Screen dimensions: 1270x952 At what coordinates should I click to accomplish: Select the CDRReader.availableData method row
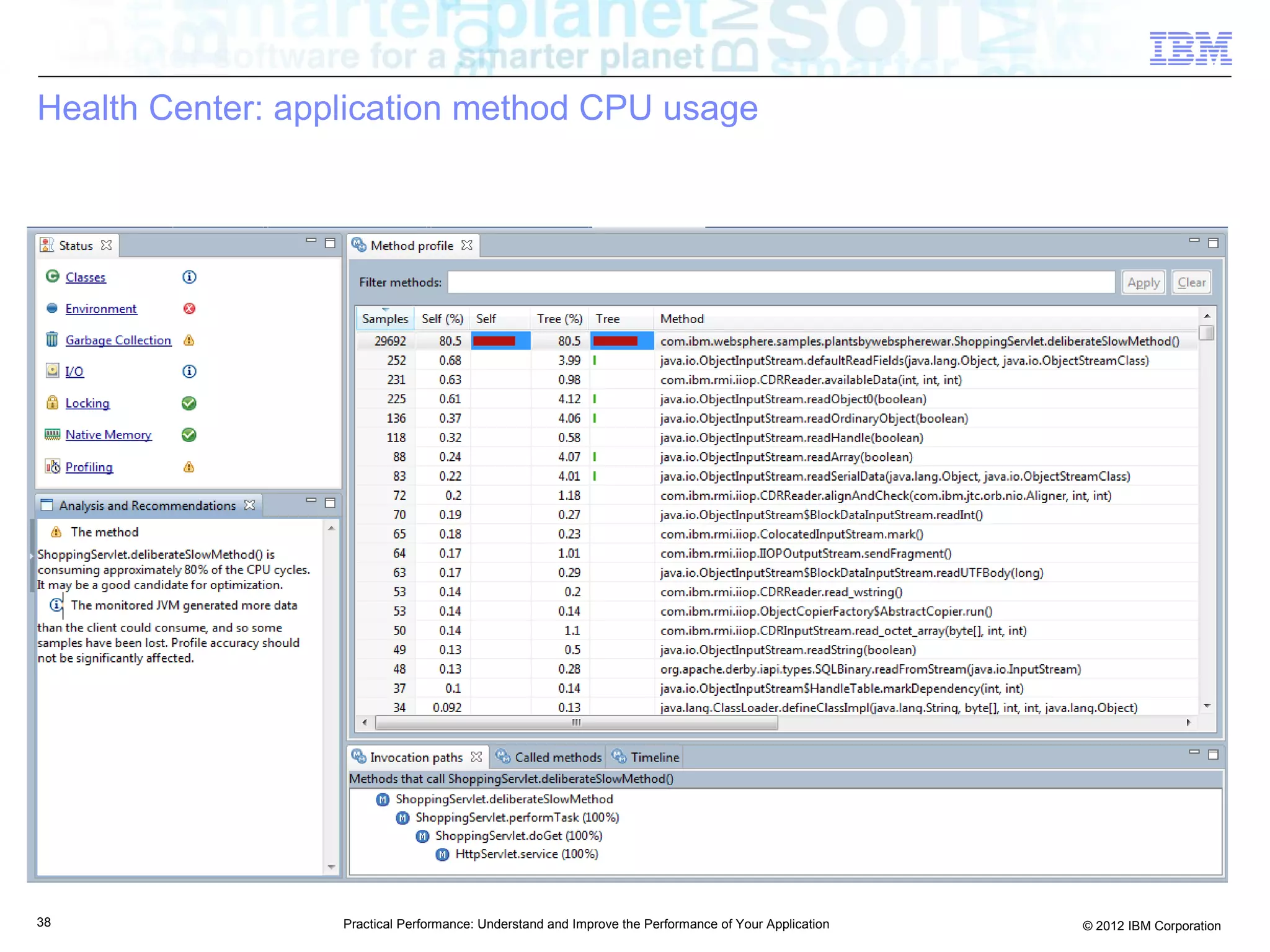pos(777,380)
